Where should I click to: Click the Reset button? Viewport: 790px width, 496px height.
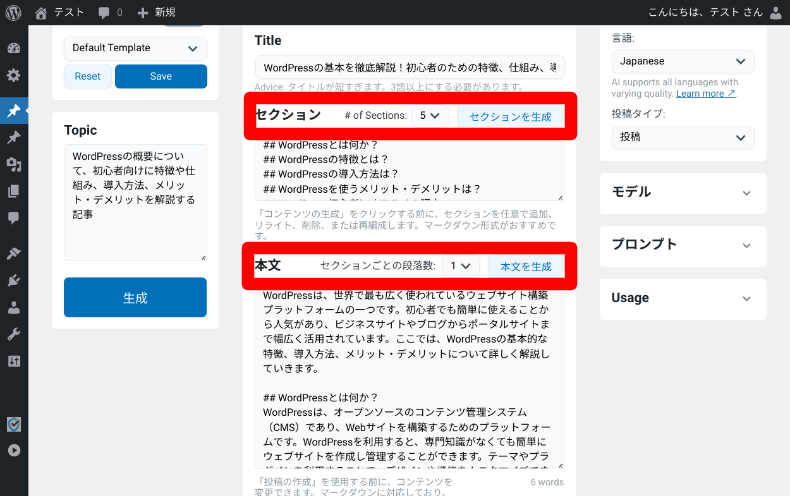click(88, 76)
